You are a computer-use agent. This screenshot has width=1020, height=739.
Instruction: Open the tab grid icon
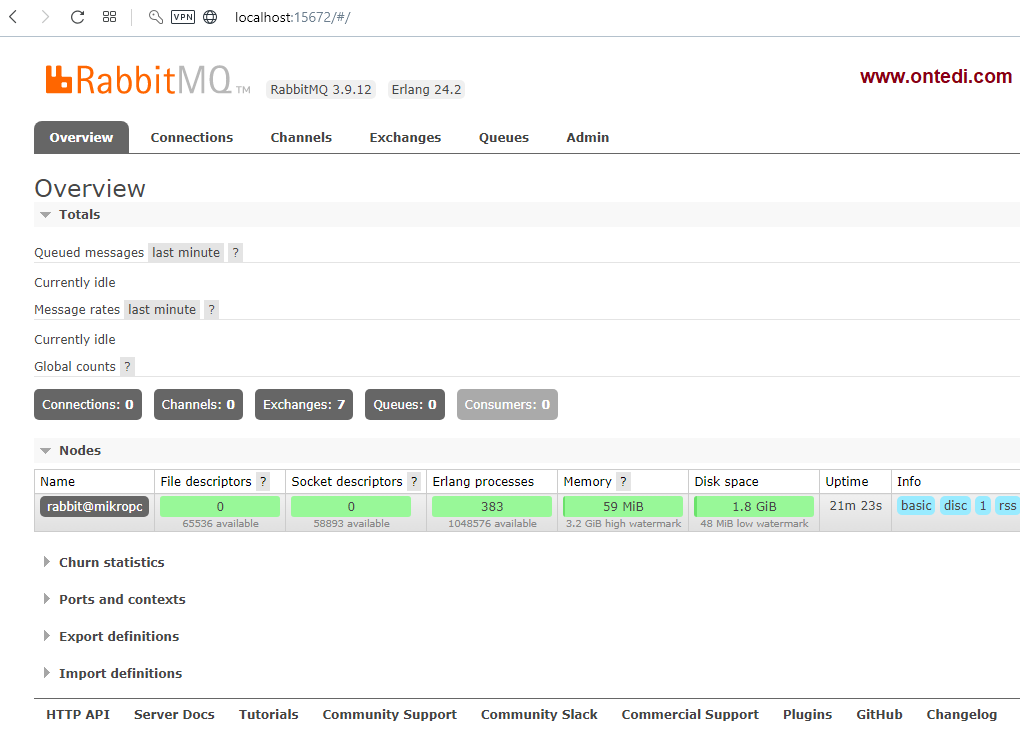109,17
